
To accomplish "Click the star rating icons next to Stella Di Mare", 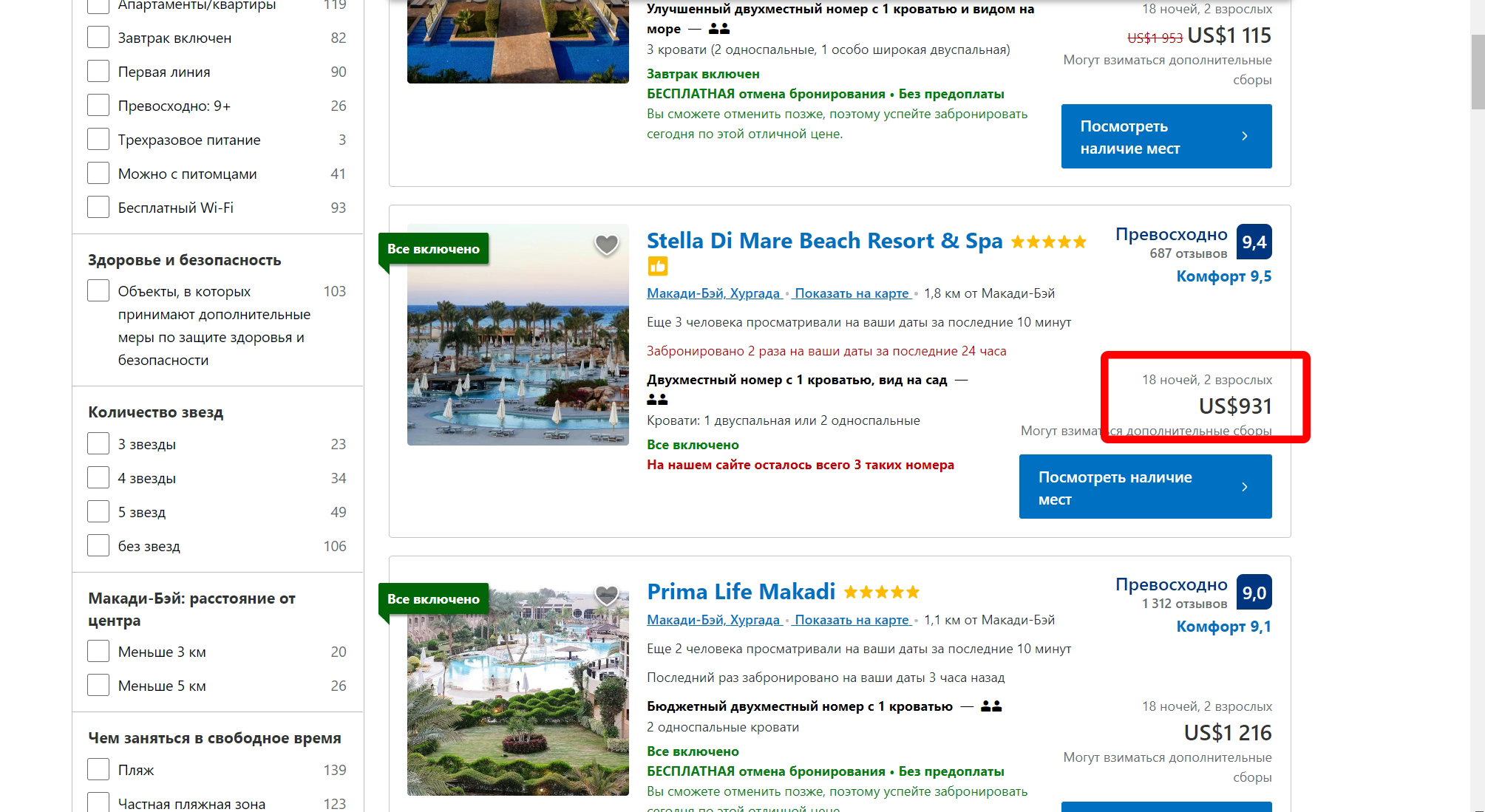I will click(x=1049, y=242).
